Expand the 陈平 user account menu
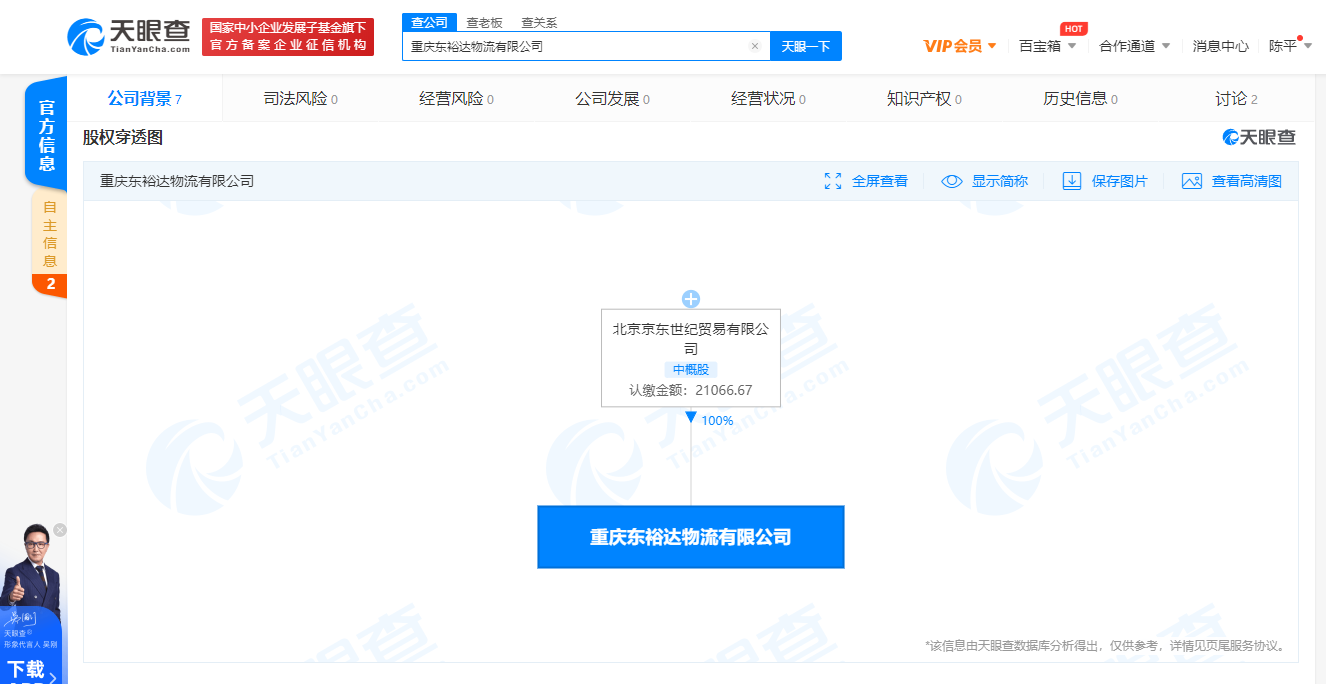Screen dimensions: 1326x684 coord(1290,46)
